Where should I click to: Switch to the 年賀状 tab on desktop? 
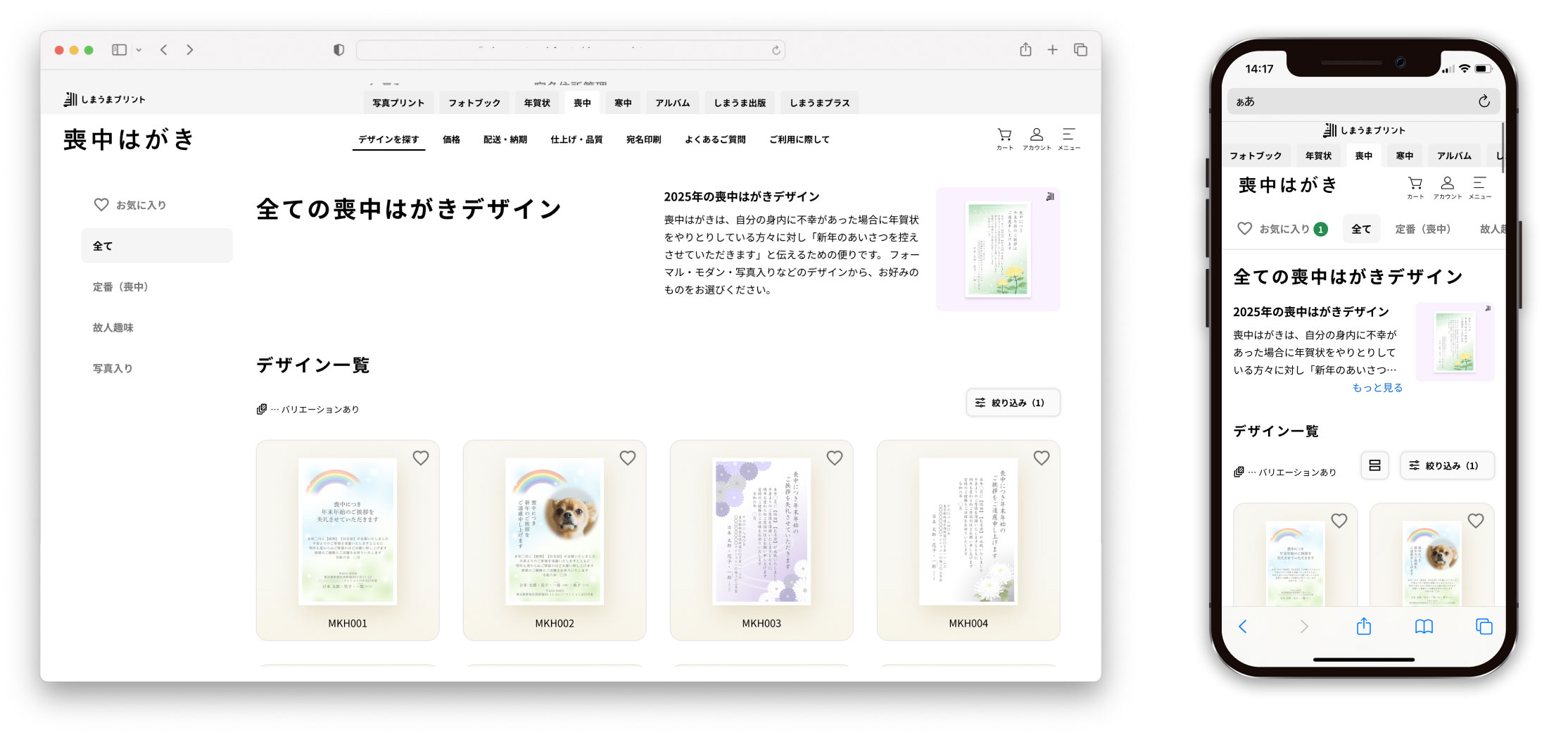pyautogui.click(x=537, y=103)
